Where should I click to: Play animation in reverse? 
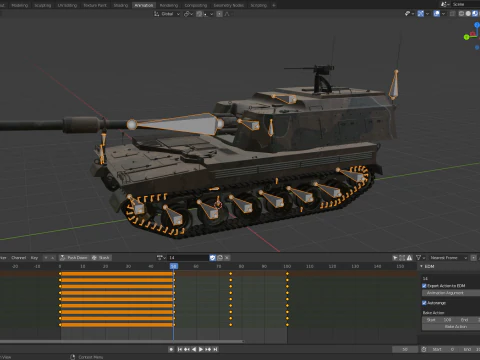coord(194,349)
